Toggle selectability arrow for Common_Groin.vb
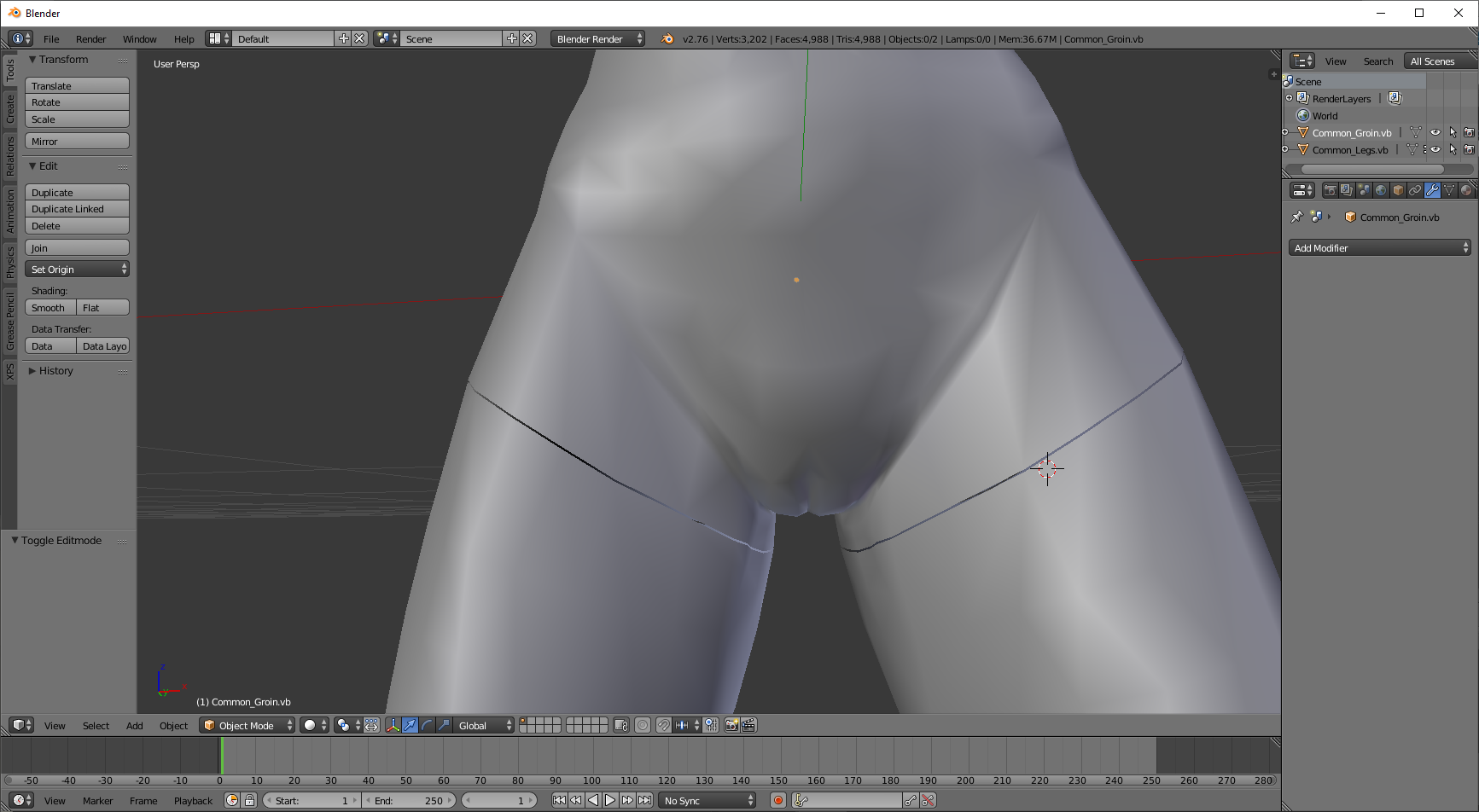The image size is (1479, 812). (x=1453, y=132)
